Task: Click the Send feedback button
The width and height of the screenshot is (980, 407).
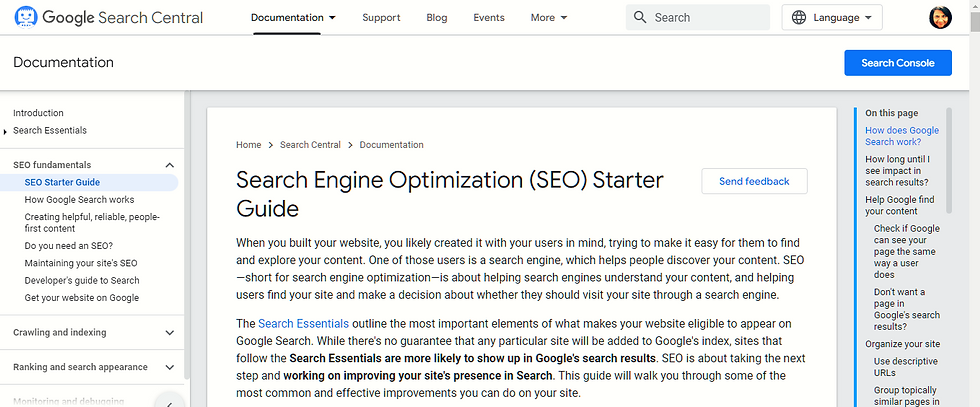Action: tap(754, 181)
